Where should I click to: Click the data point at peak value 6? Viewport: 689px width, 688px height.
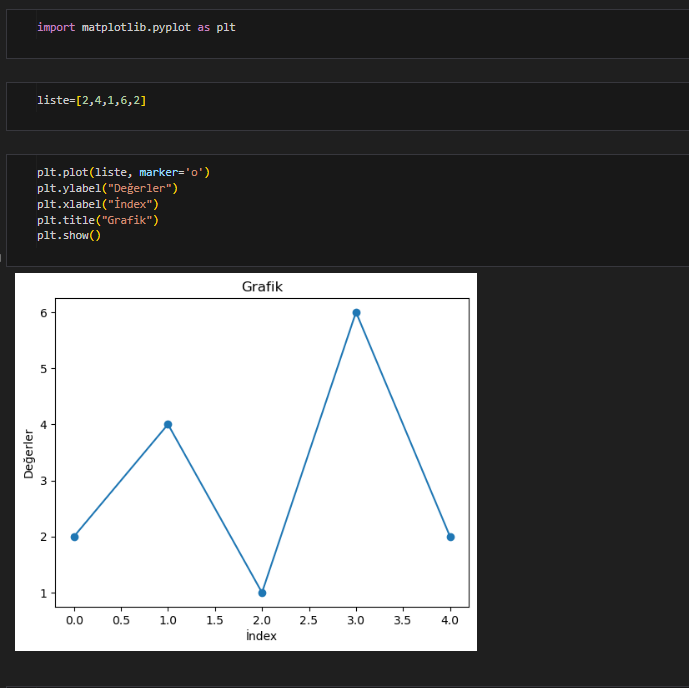(x=356, y=313)
